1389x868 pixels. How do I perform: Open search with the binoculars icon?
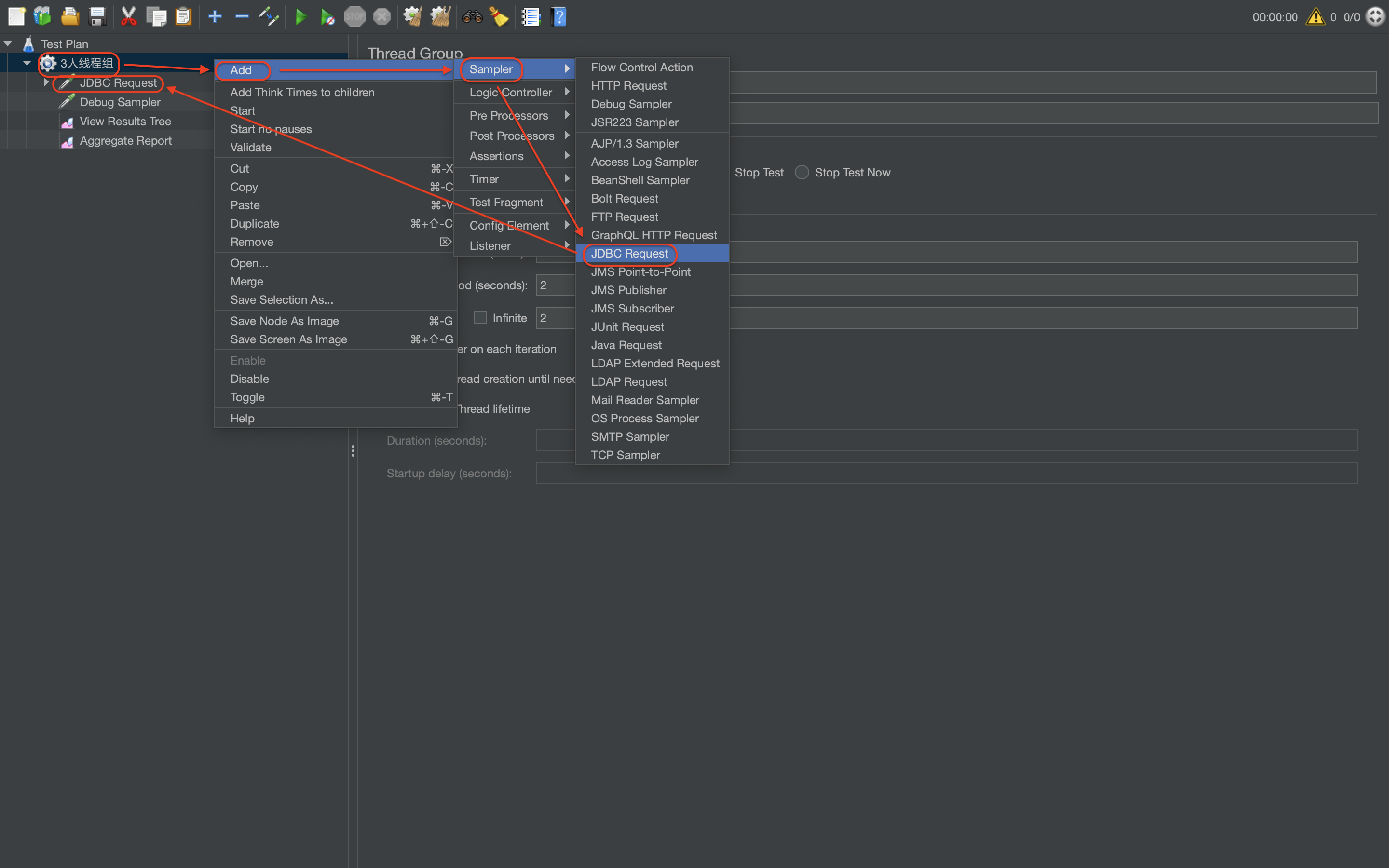pyautogui.click(x=472, y=16)
